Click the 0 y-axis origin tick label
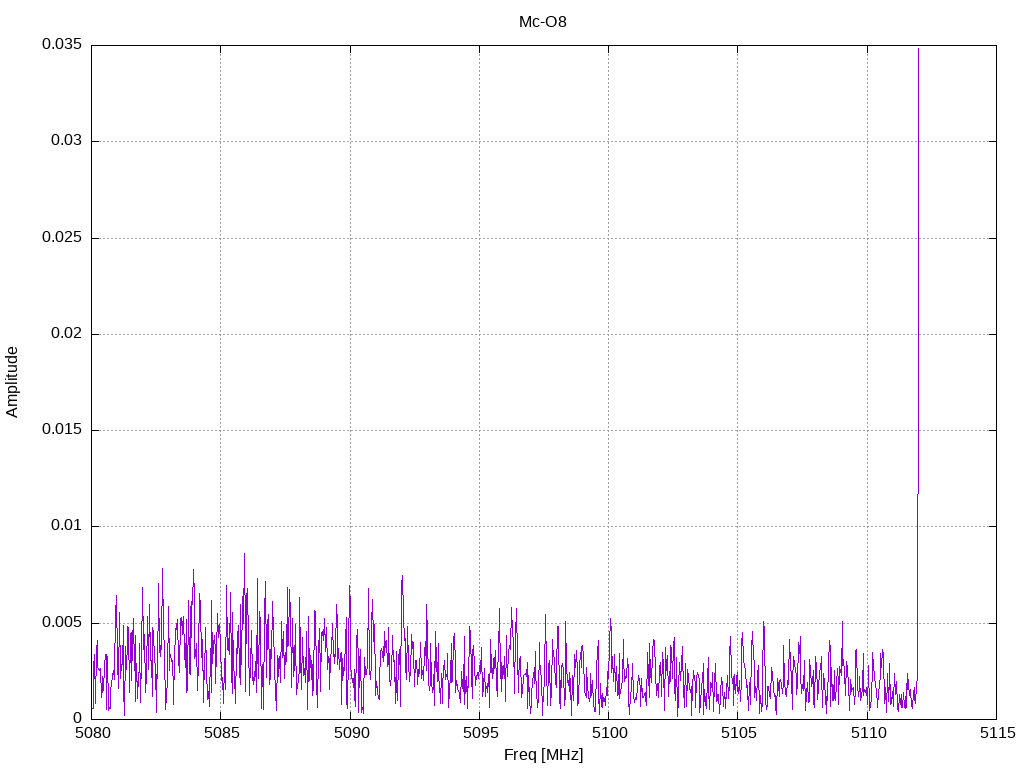1024x768 pixels. 77,718
